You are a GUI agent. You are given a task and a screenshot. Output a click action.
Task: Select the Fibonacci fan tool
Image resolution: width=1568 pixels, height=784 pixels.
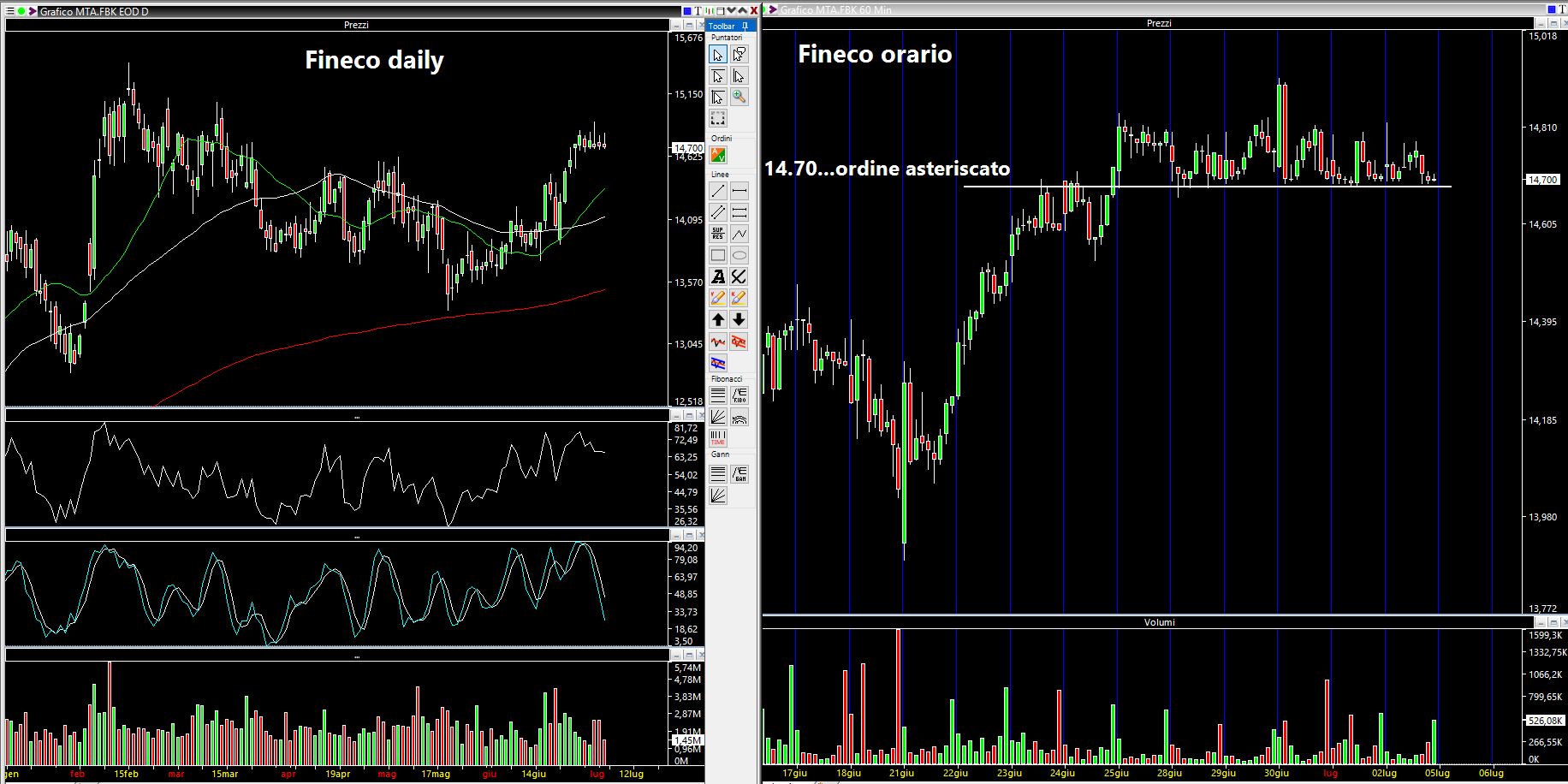click(x=718, y=417)
